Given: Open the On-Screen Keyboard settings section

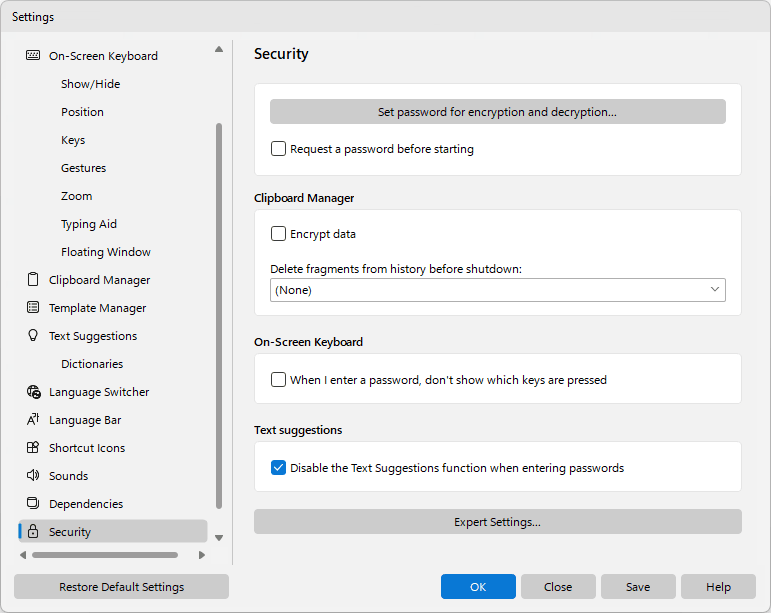Looking at the screenshot, I should [103, 56].
